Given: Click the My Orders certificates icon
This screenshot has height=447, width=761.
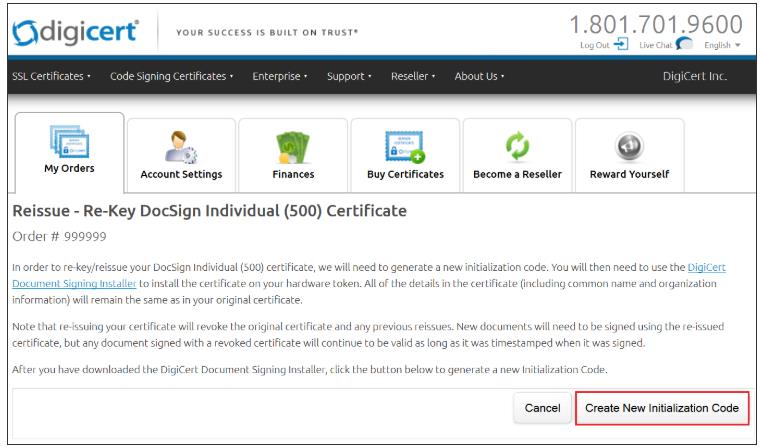Looking at the screenshot, I should click(x=69, y=141).
